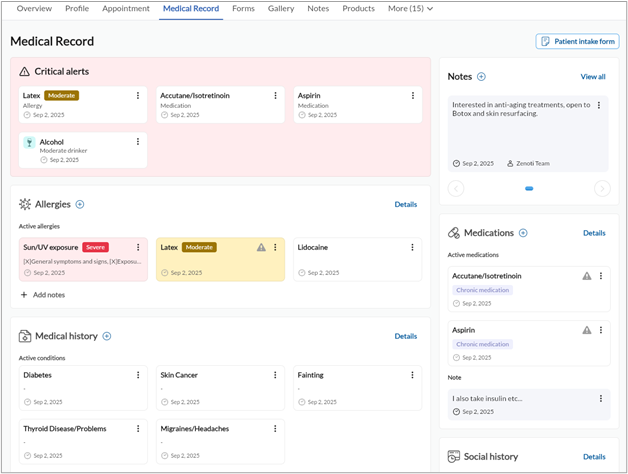Click the Medications pill icon
The height and width of the screenshot is (474, 628).
[x=454, y=233]
